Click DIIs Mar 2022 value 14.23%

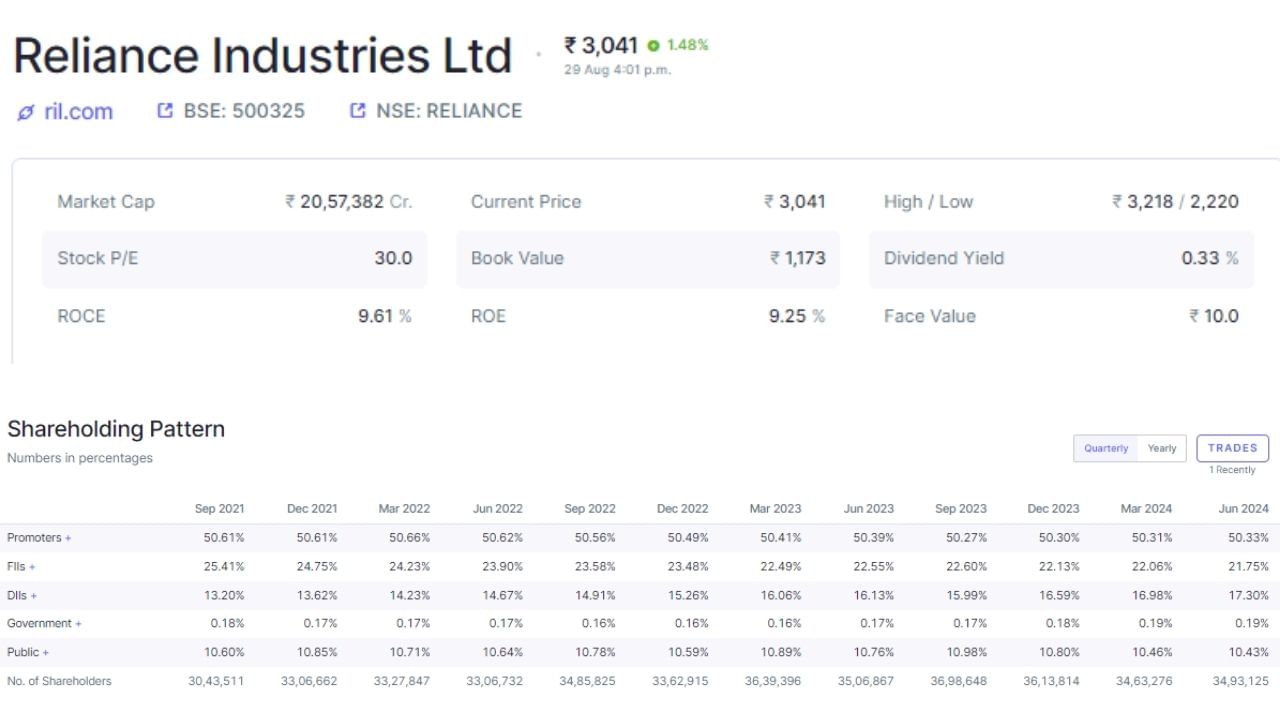[x=410, y=595]
